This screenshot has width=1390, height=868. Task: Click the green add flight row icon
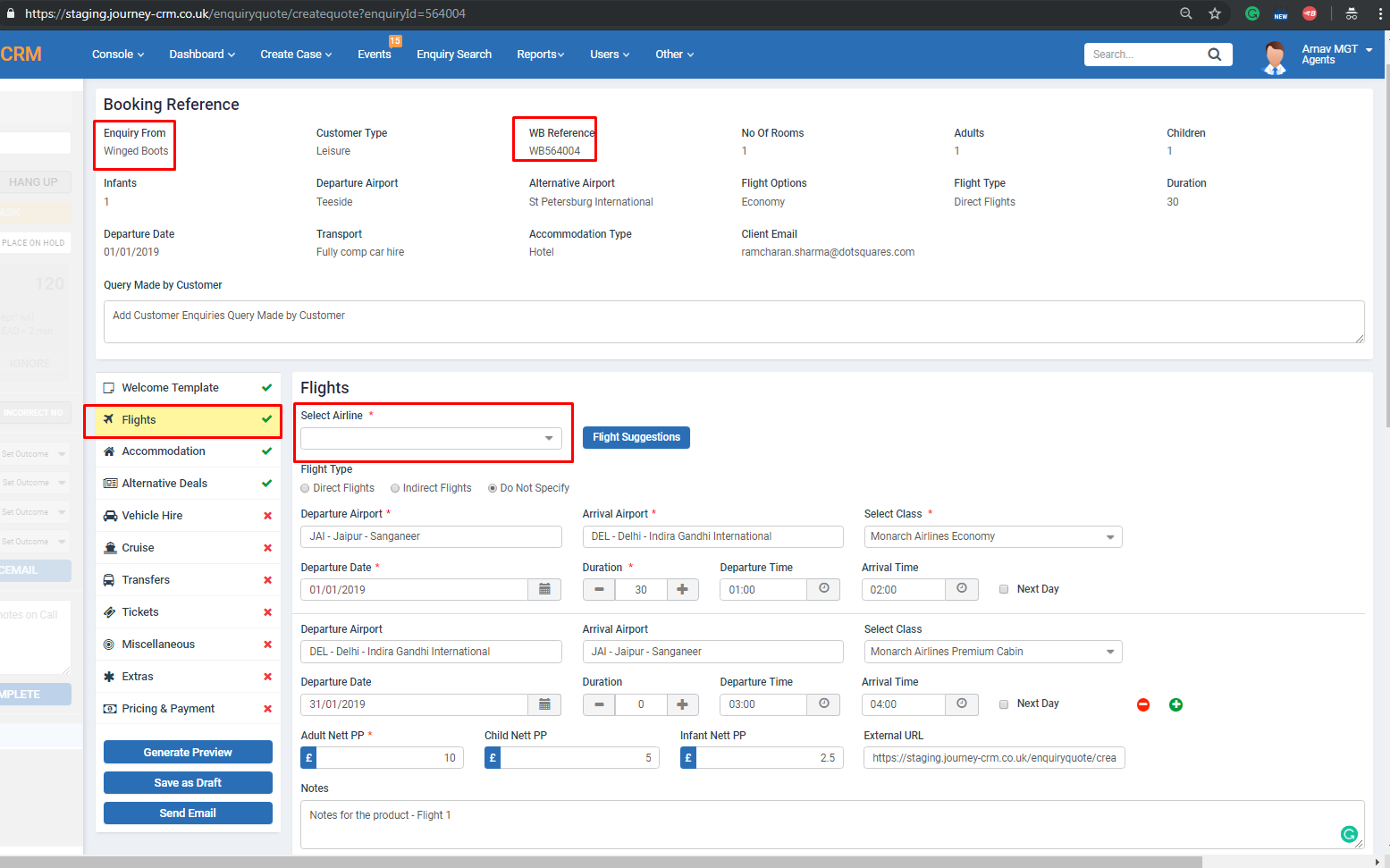tap(1175, 704)
